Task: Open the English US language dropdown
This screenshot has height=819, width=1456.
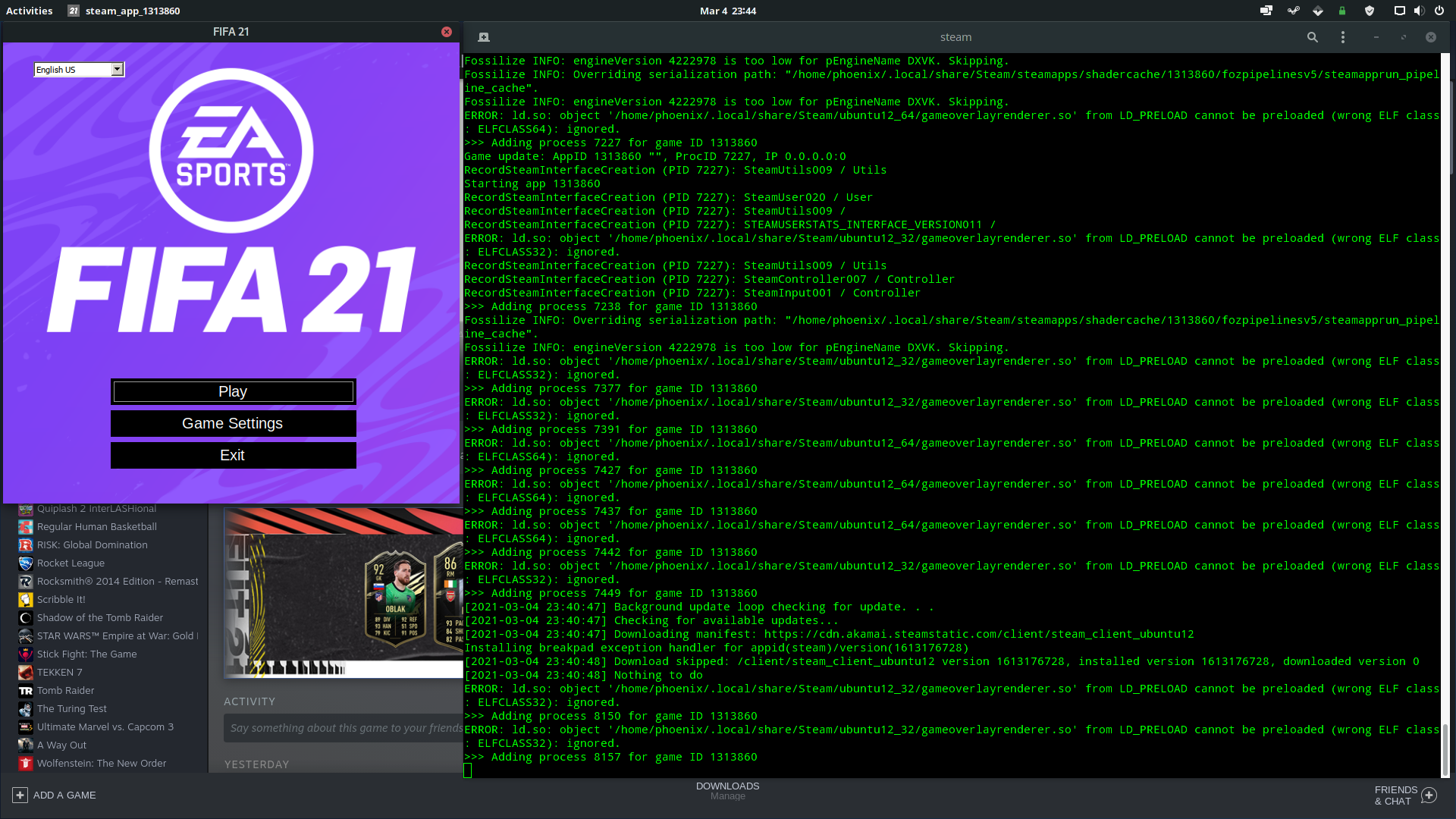Action: (79, 70)
